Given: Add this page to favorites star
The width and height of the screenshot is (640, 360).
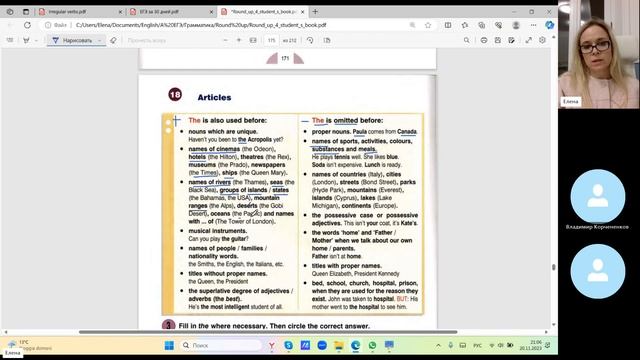Looking at the screenshot, I should point(428,25).
